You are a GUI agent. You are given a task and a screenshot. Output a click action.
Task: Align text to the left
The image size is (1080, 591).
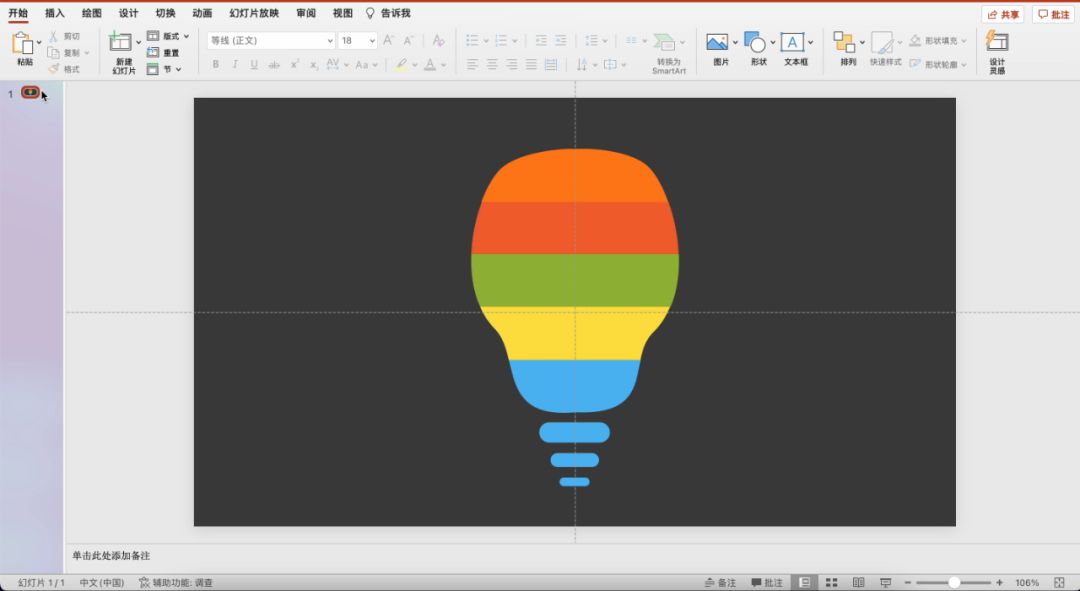472,65
